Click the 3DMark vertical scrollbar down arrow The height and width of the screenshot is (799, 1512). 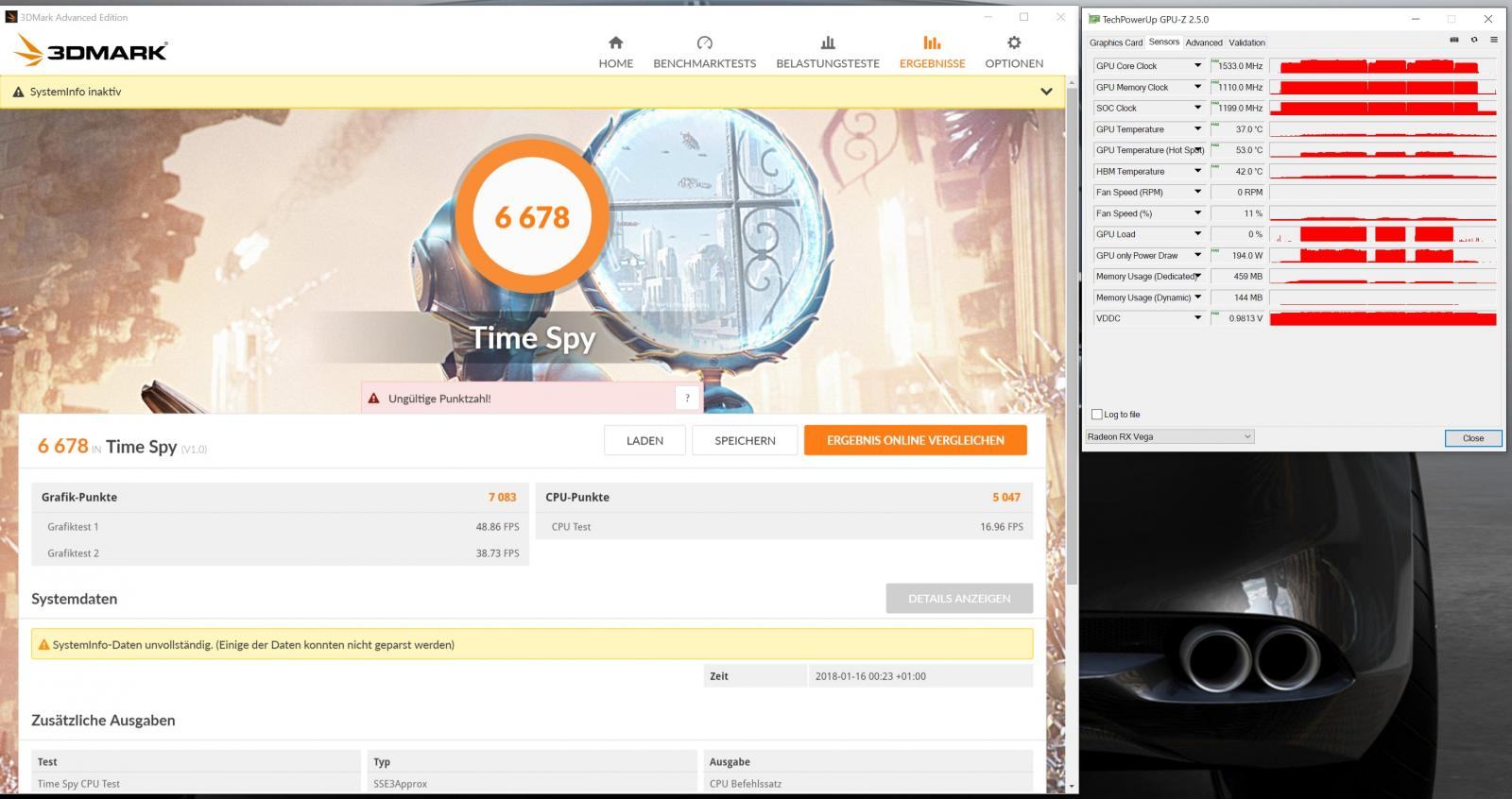point(1071,786)
